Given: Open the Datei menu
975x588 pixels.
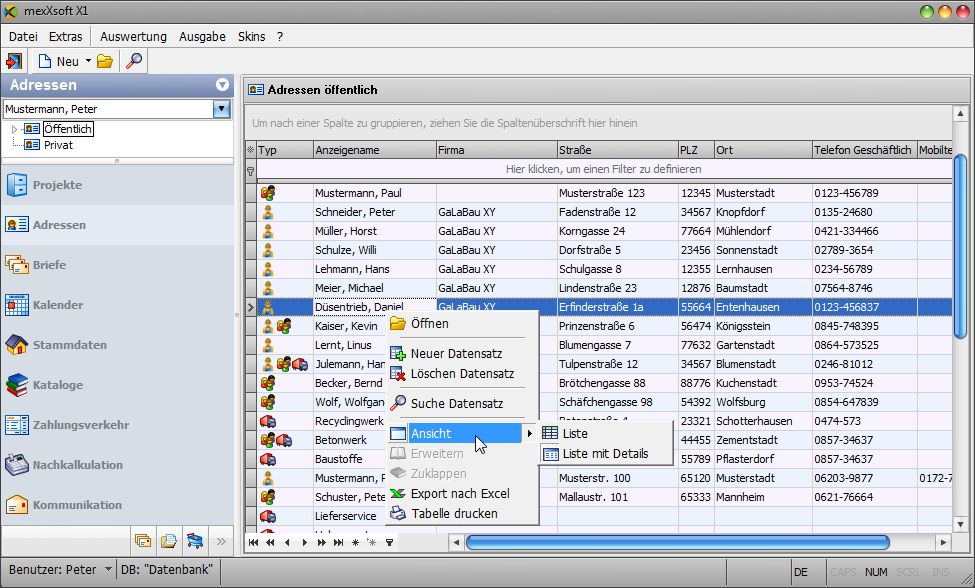Looking at the screenshot, I should 23,37.
